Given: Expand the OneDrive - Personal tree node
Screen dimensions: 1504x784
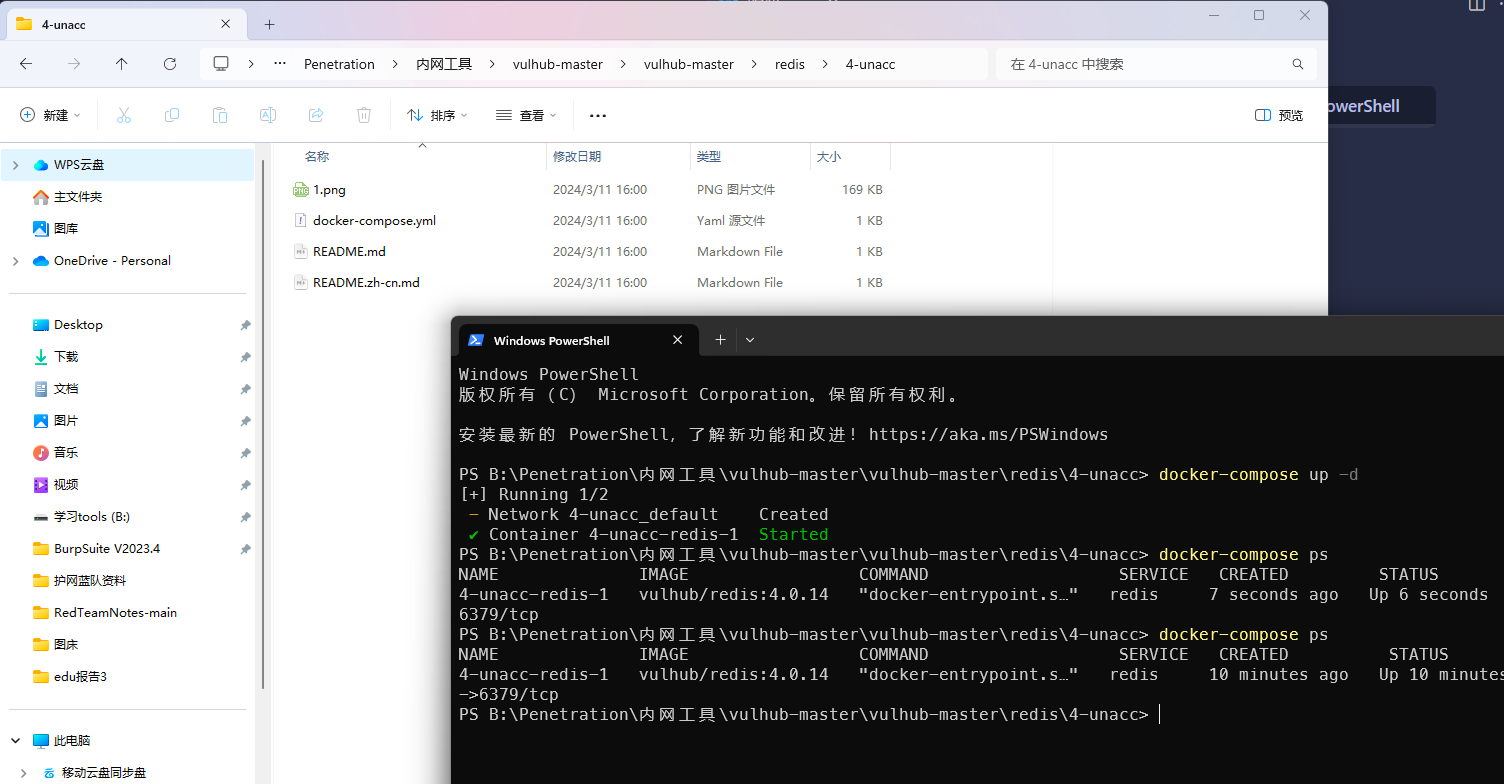Looking at the screenshot, I should pos(15,261).
